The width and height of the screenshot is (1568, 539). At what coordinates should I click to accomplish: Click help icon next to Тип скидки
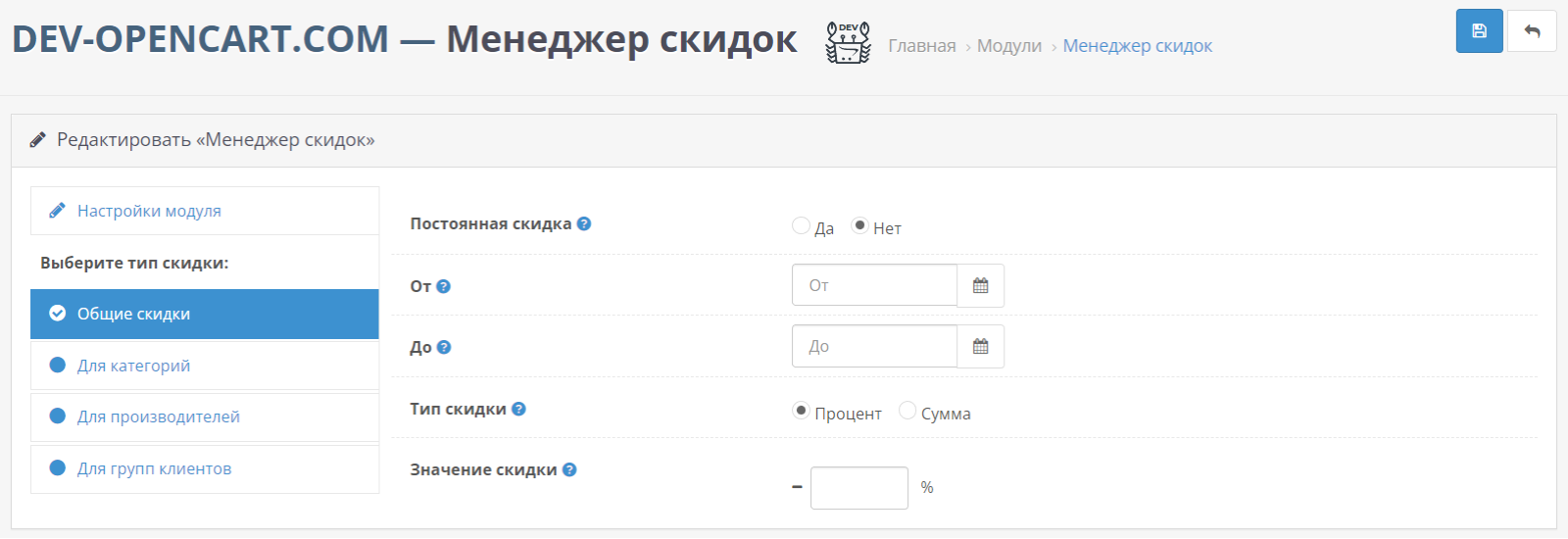[519, 409]
